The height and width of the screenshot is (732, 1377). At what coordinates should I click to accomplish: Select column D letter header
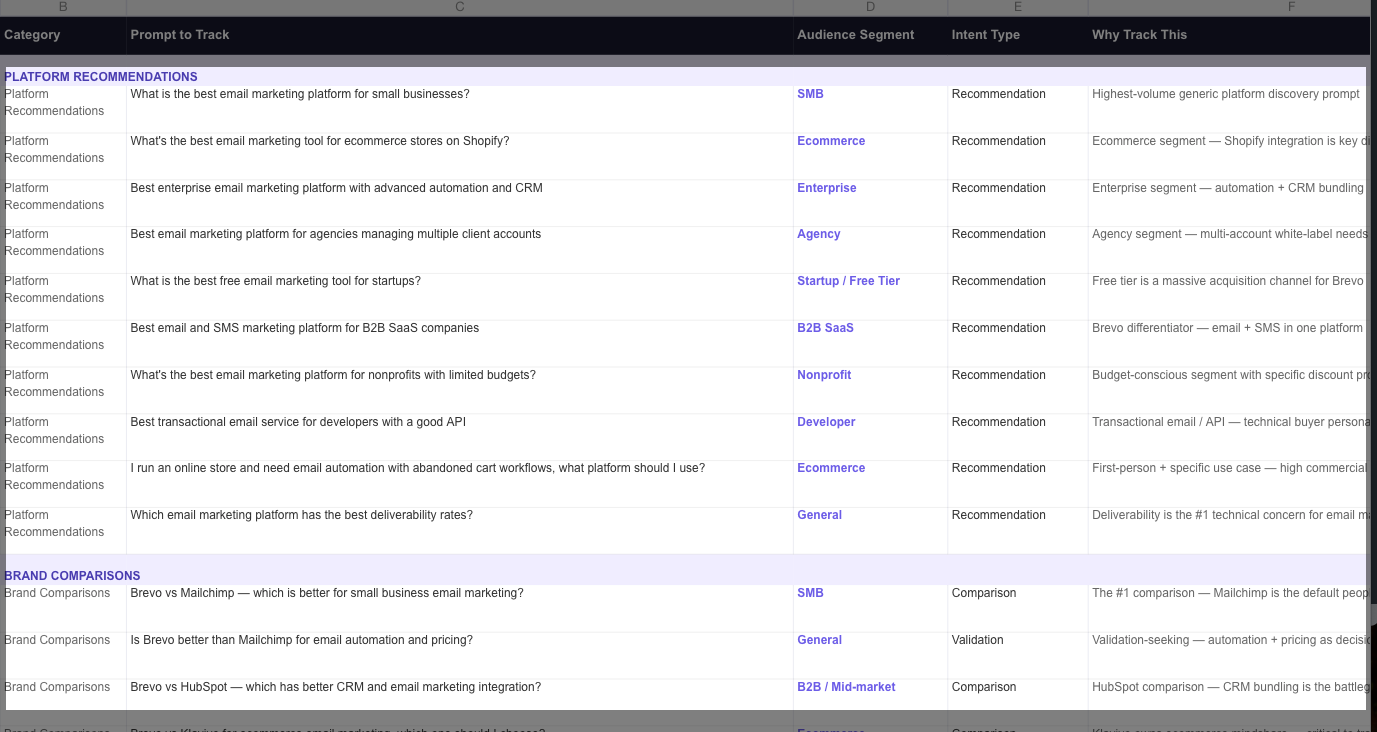click(x=870, y=7)
